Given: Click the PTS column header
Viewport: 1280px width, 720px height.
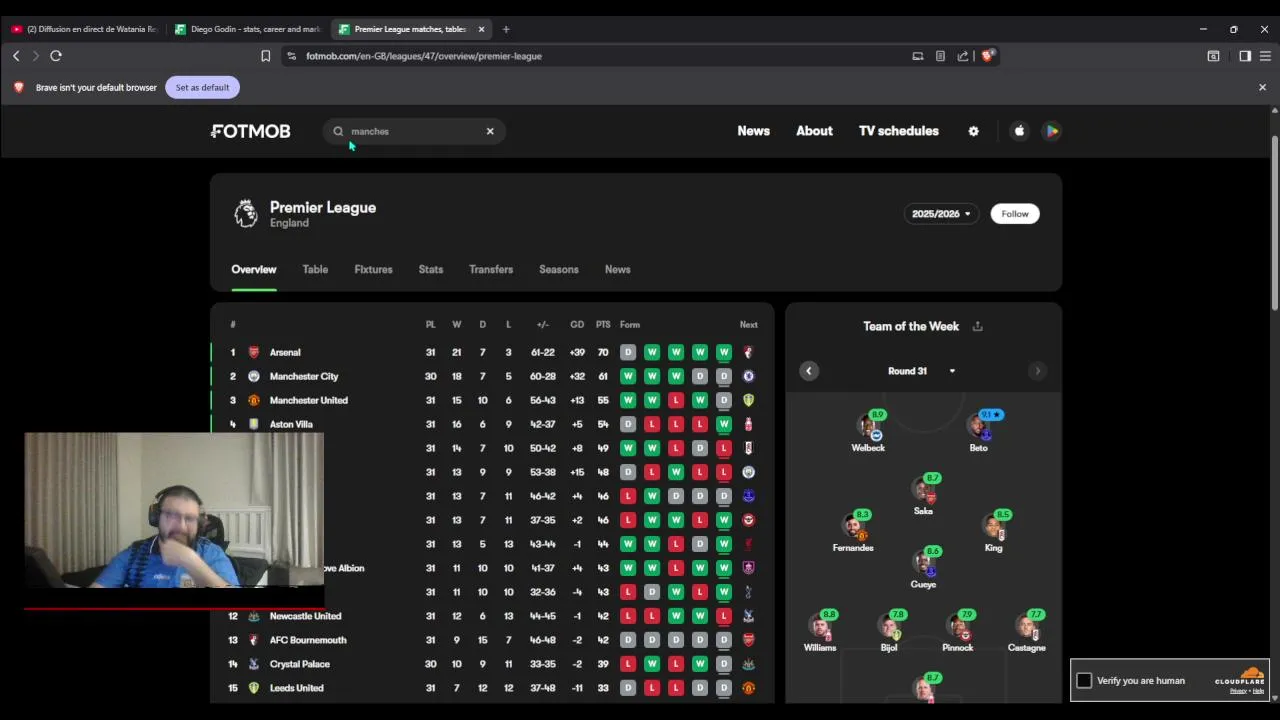Looking at the screenshot, I should pyautogui.click(x=603, y=324).
